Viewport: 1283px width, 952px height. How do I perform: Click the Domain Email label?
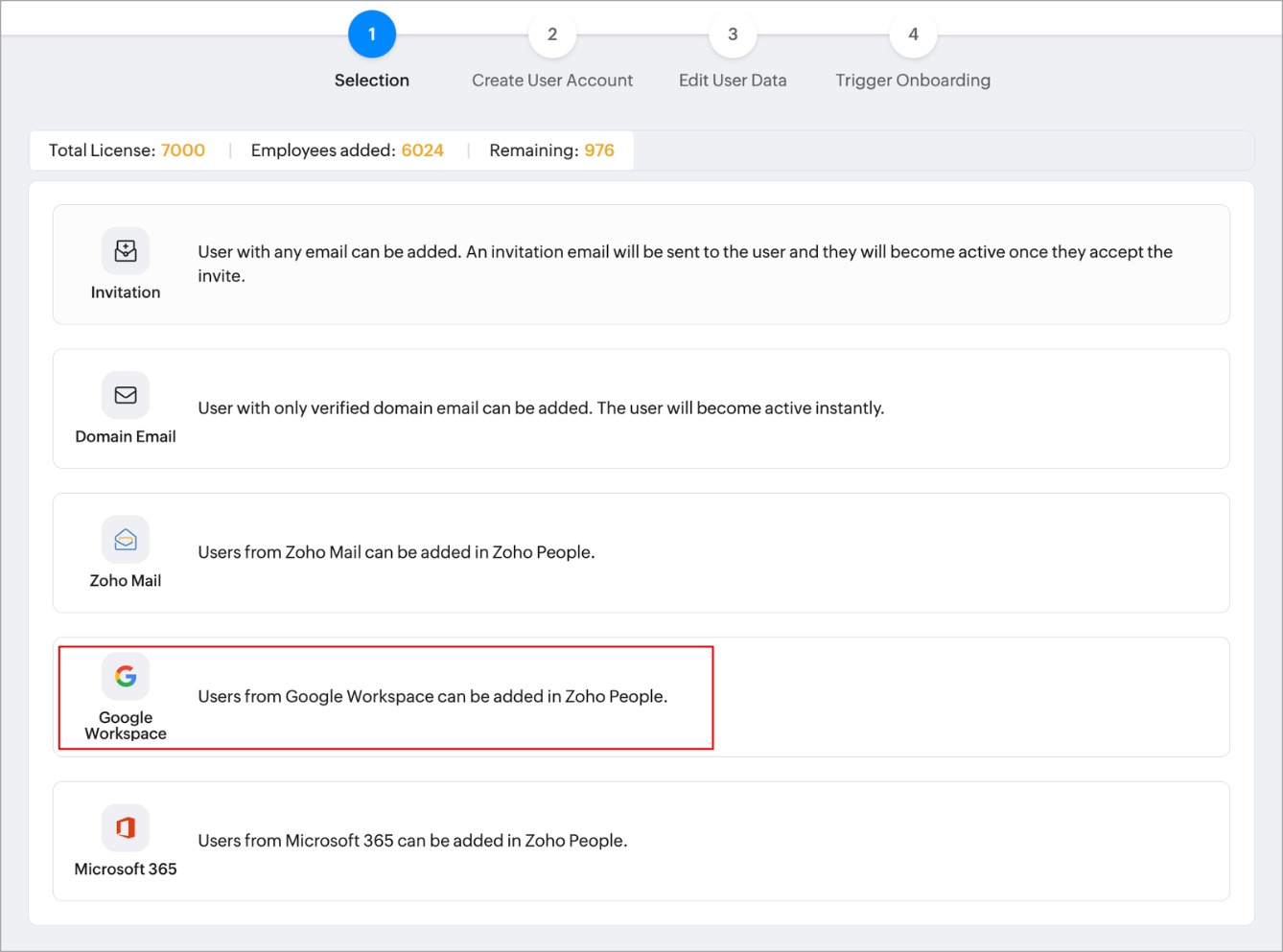coord(126,436)
